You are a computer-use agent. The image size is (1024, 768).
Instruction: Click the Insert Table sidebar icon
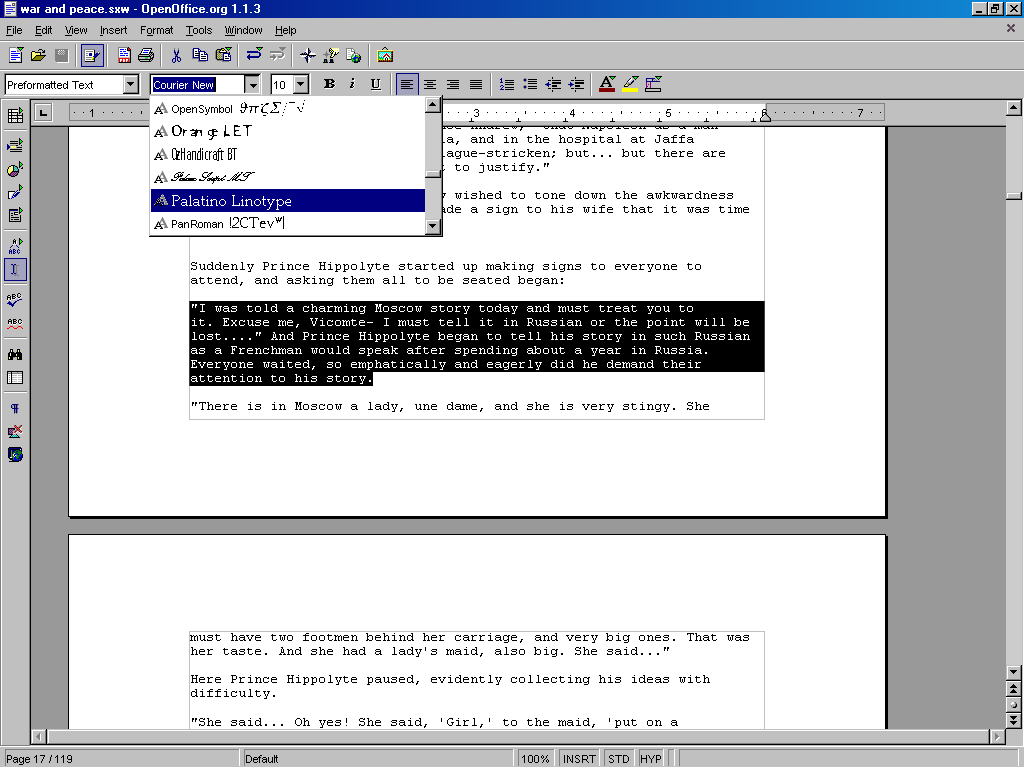(x=15, y=116)
